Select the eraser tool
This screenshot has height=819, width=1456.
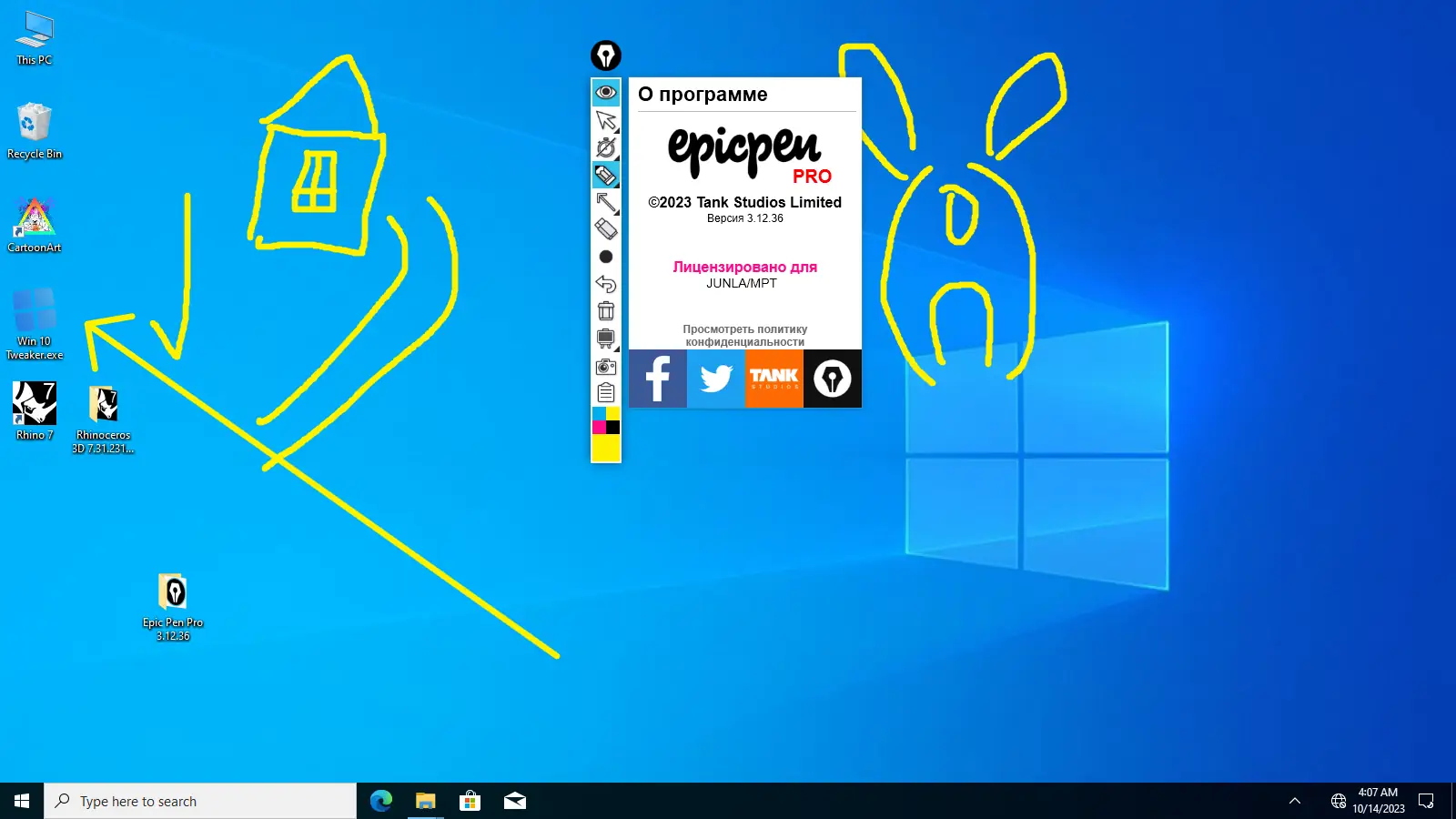click(x=606, y=229)
